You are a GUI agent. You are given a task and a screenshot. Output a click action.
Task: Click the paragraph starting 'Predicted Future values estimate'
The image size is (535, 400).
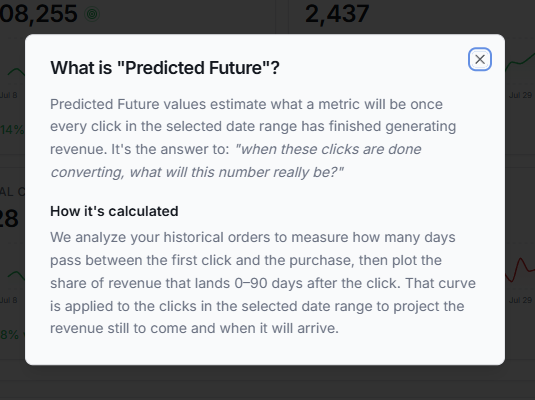253,138
